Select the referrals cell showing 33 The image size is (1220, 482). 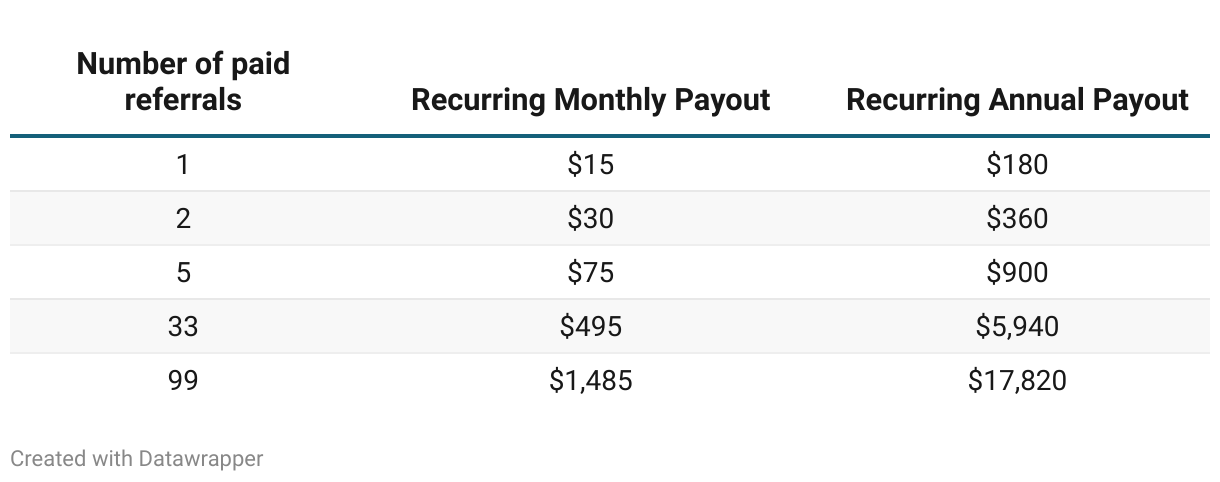183,326
